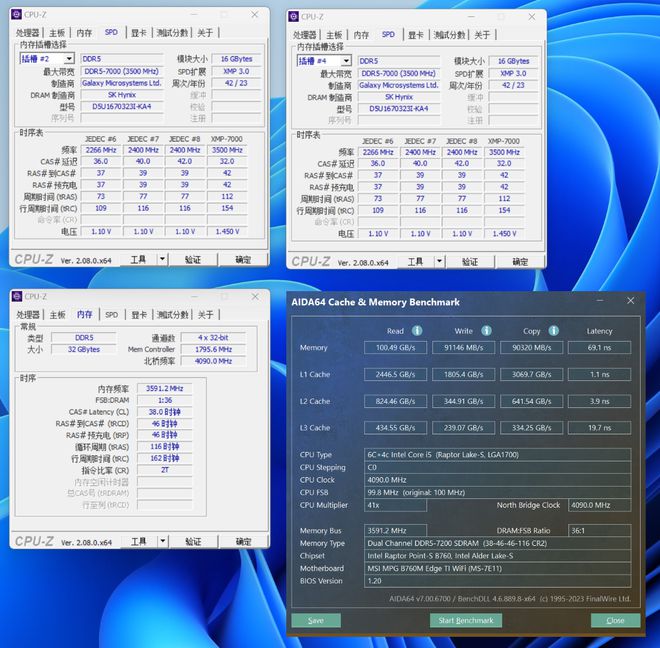660x648 pixels.
Task: Click the Read info icon in AIDA64
Action: pyautogui.click(x=417, y=331)
